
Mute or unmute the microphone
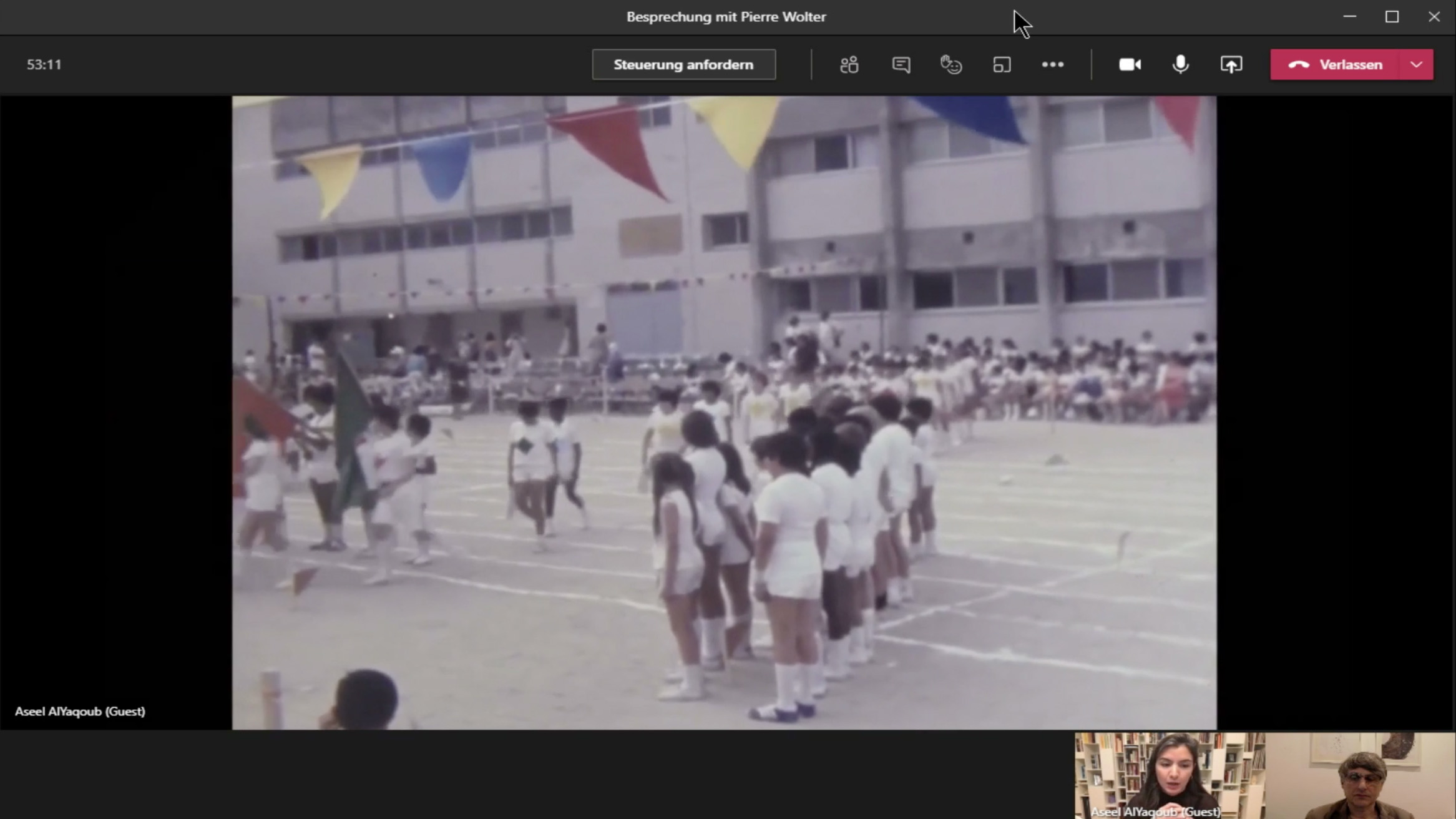1180,65
